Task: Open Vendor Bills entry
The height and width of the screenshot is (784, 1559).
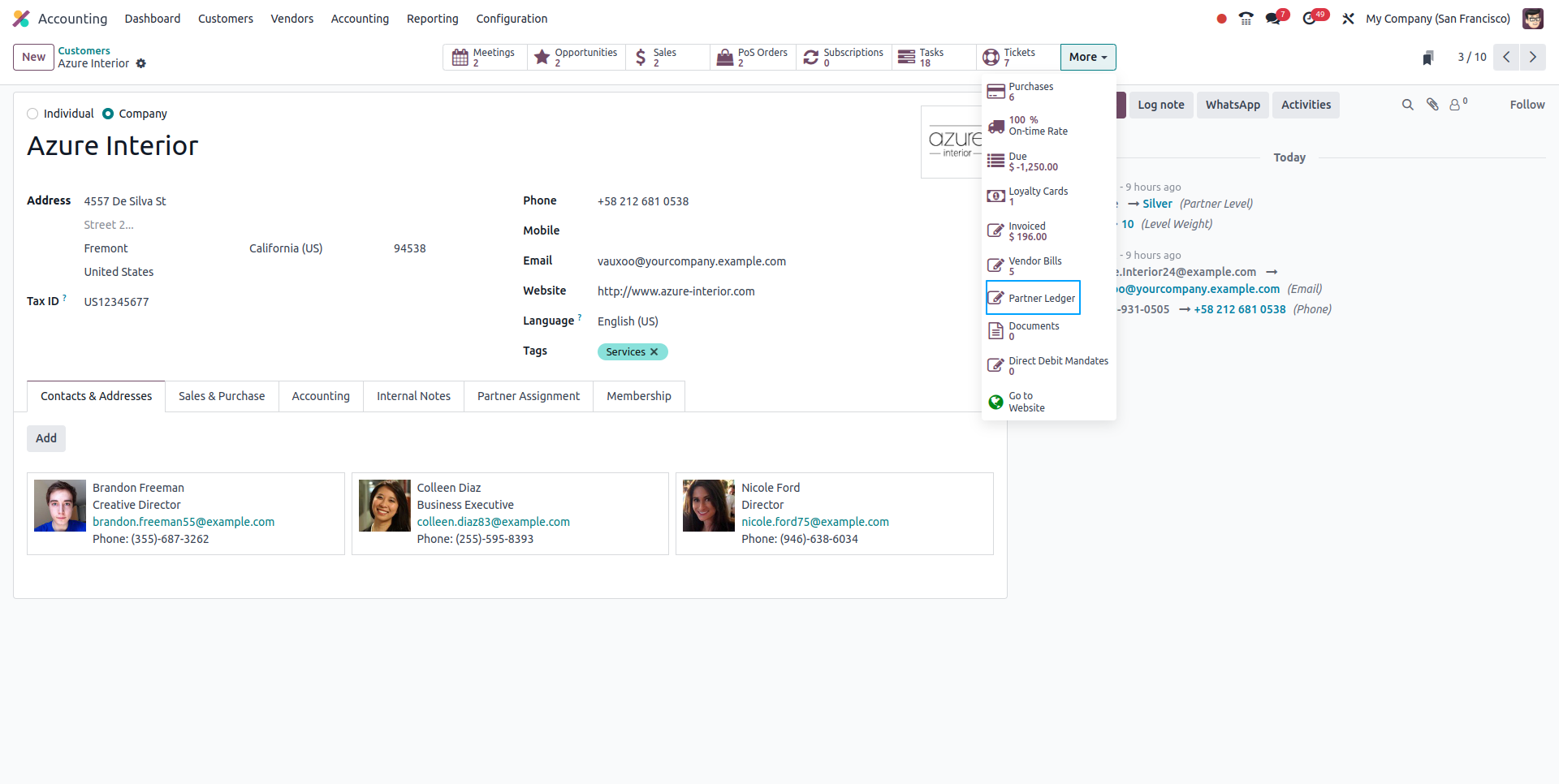Action: point(1048,265)
